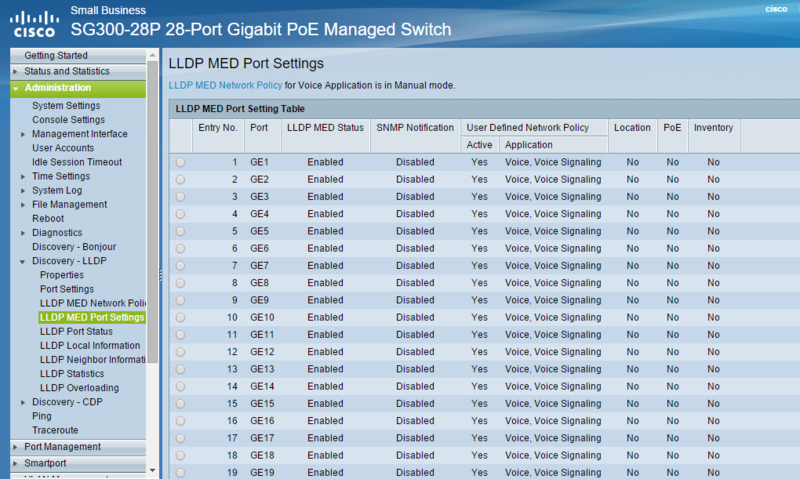Open the Reboot page
The height and width of the screenshot is (479, 800).
48,218
